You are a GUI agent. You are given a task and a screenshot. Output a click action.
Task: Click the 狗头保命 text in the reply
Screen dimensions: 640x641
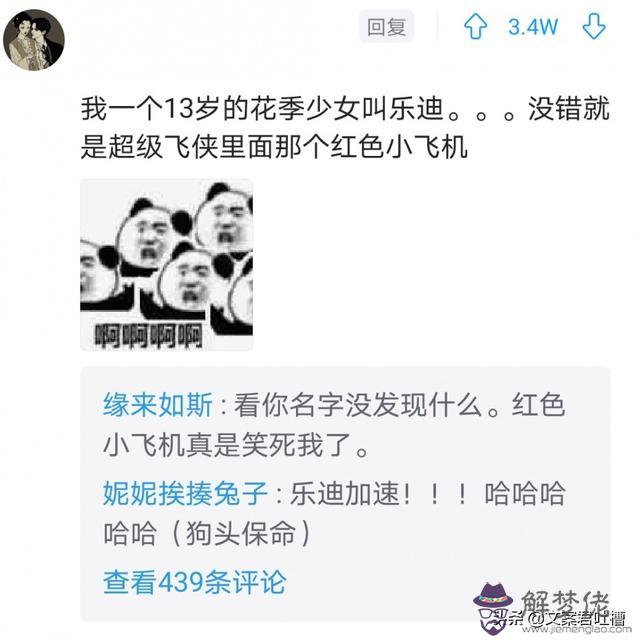coord(241,533)
